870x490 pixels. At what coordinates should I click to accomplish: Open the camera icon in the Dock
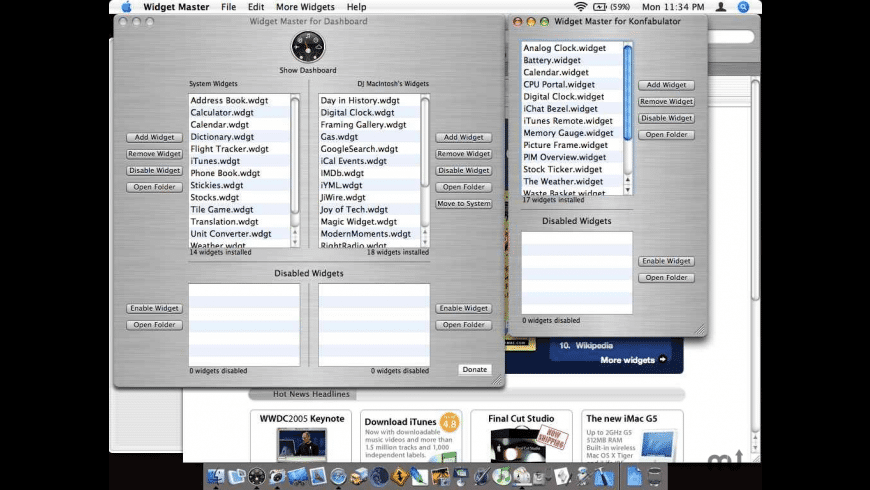(x=277, y=476)
